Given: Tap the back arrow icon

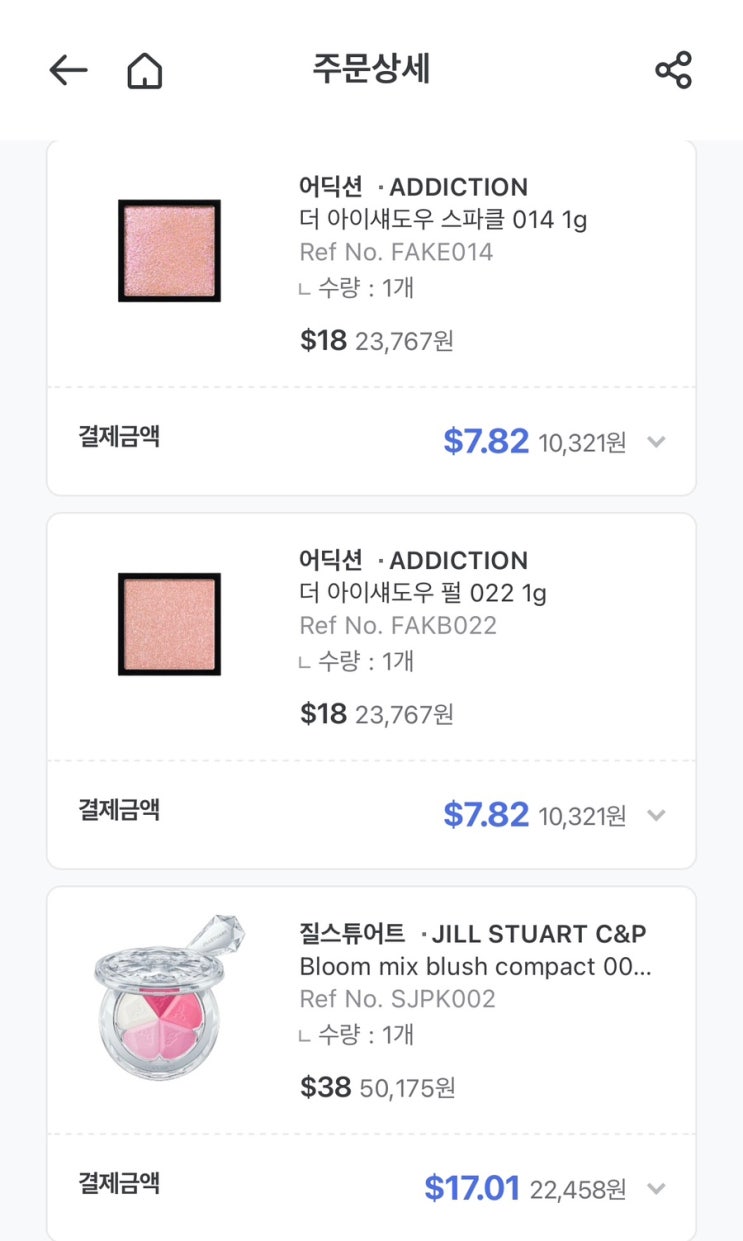Looking at the screenshot, I should click(68, 70).
